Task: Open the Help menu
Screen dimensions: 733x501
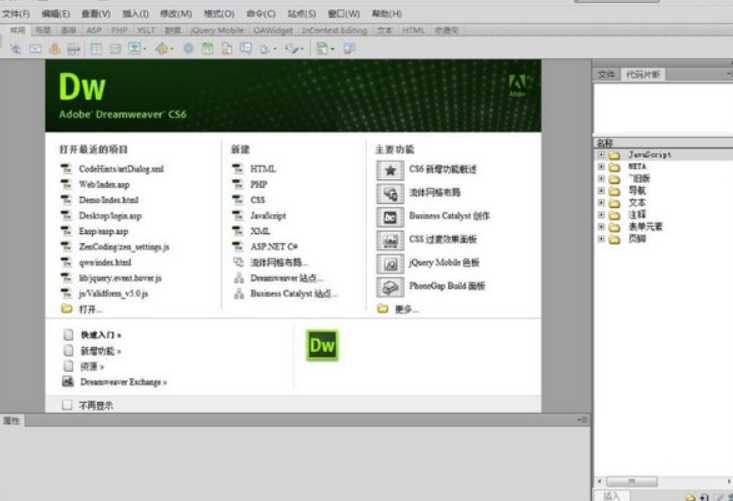Action: pos(387,14)
